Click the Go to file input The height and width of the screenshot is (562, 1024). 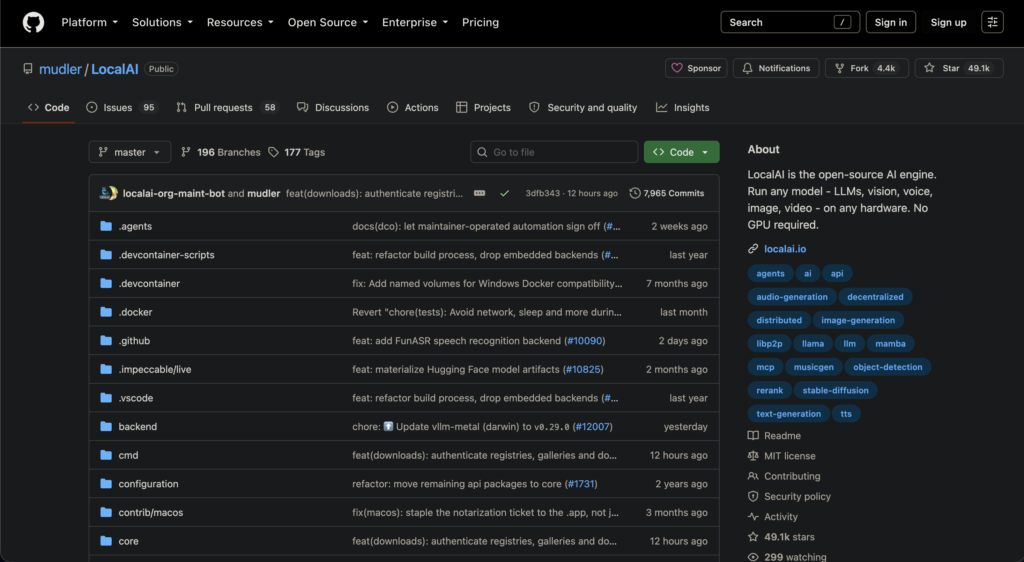click(x=554, y=152)
